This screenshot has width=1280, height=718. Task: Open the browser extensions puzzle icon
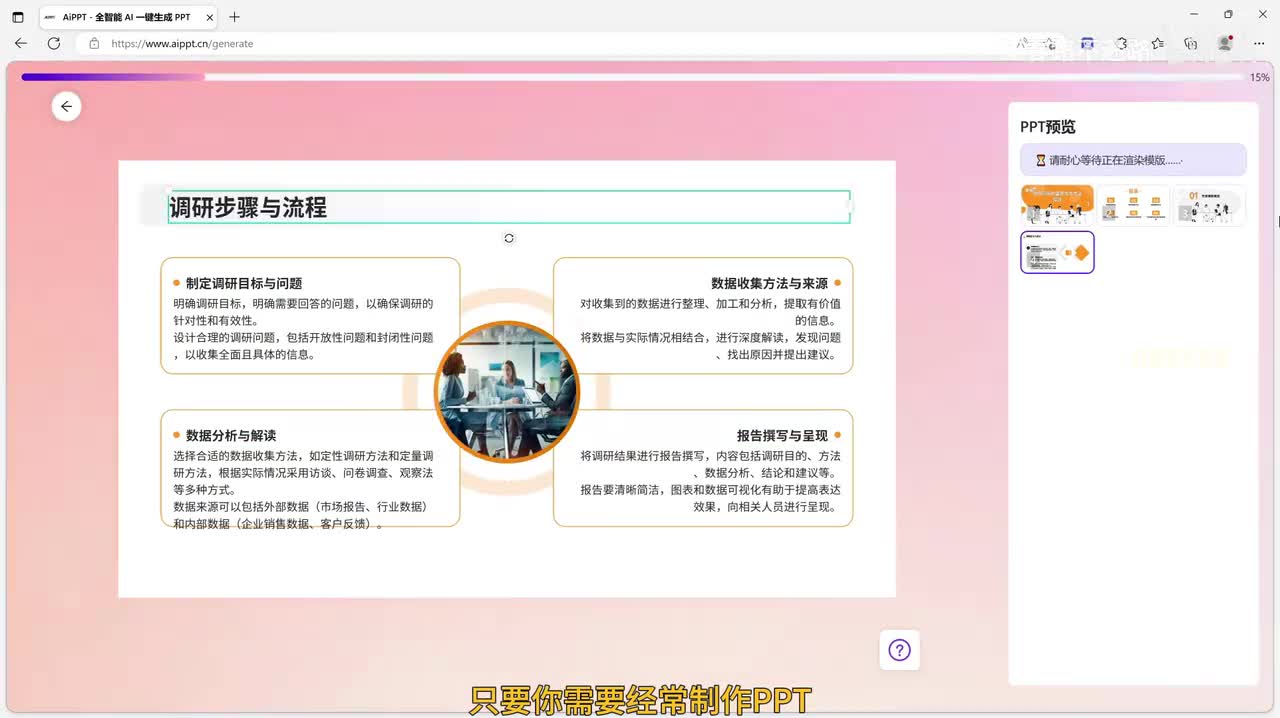click(1122, 44)
